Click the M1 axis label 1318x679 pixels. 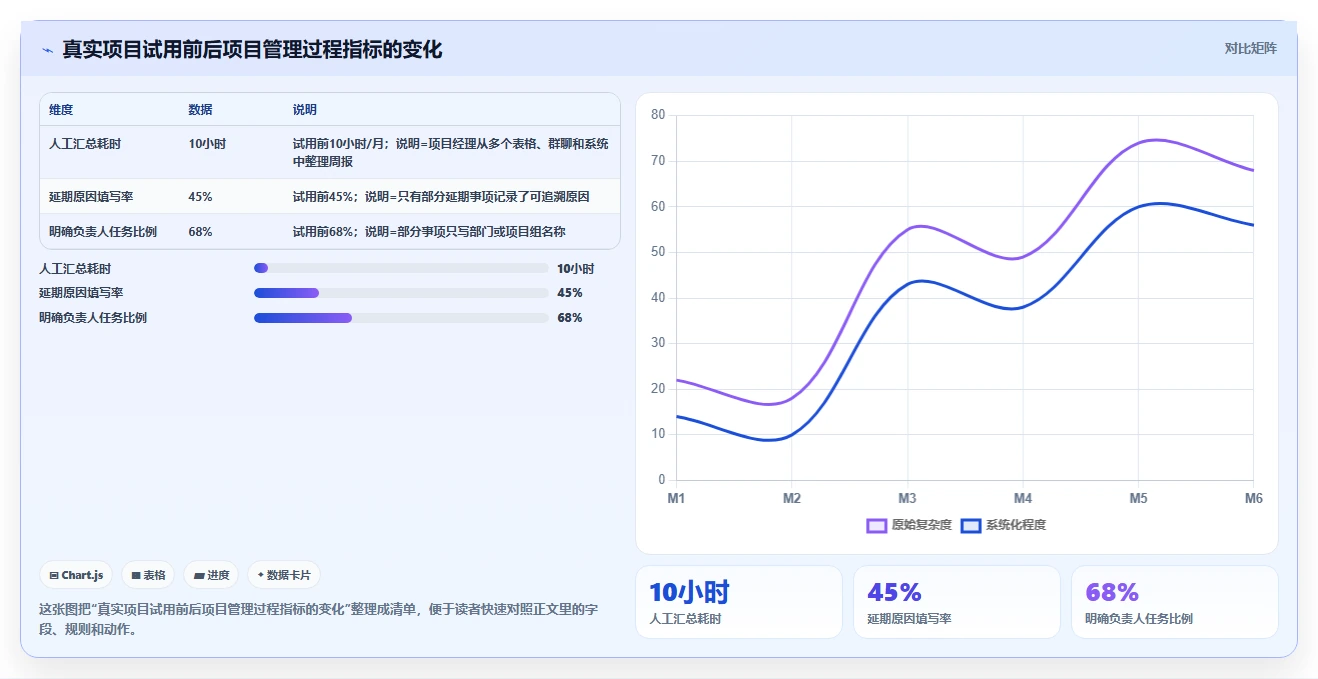(x=676, y=498)
